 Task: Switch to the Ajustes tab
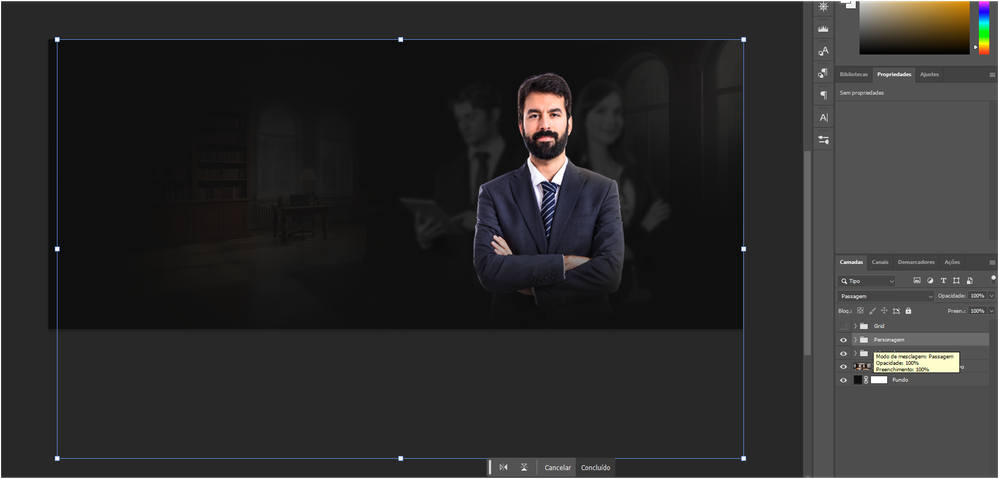point(929,75)
